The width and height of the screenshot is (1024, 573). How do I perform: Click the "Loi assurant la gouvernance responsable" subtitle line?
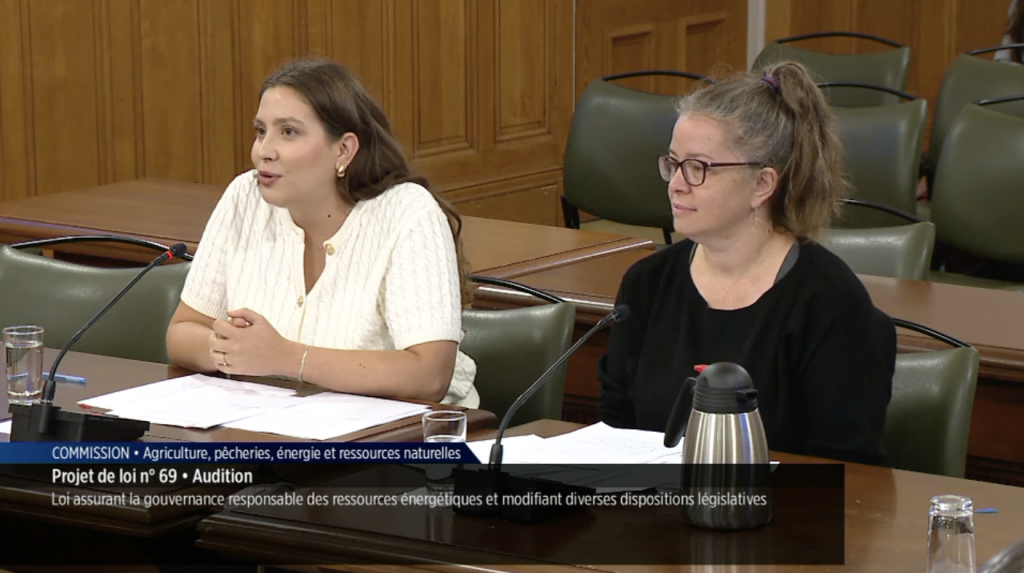409,500
